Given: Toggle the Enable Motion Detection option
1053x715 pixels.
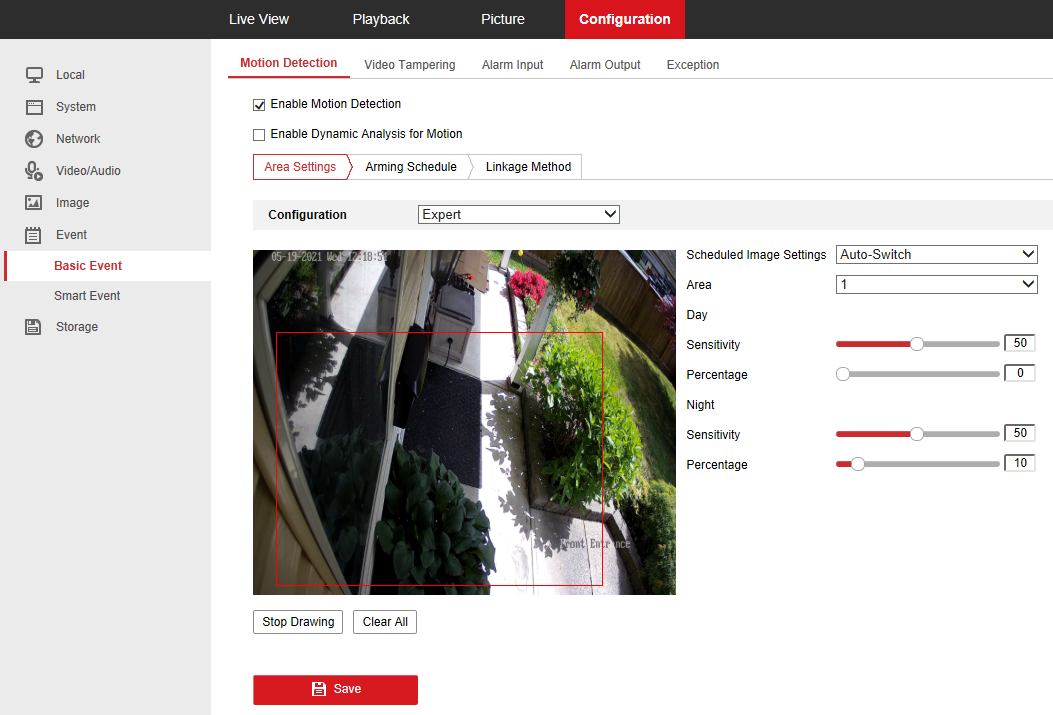Looking at the screenshot, I should pyautogui.click(x=259, y=104).
